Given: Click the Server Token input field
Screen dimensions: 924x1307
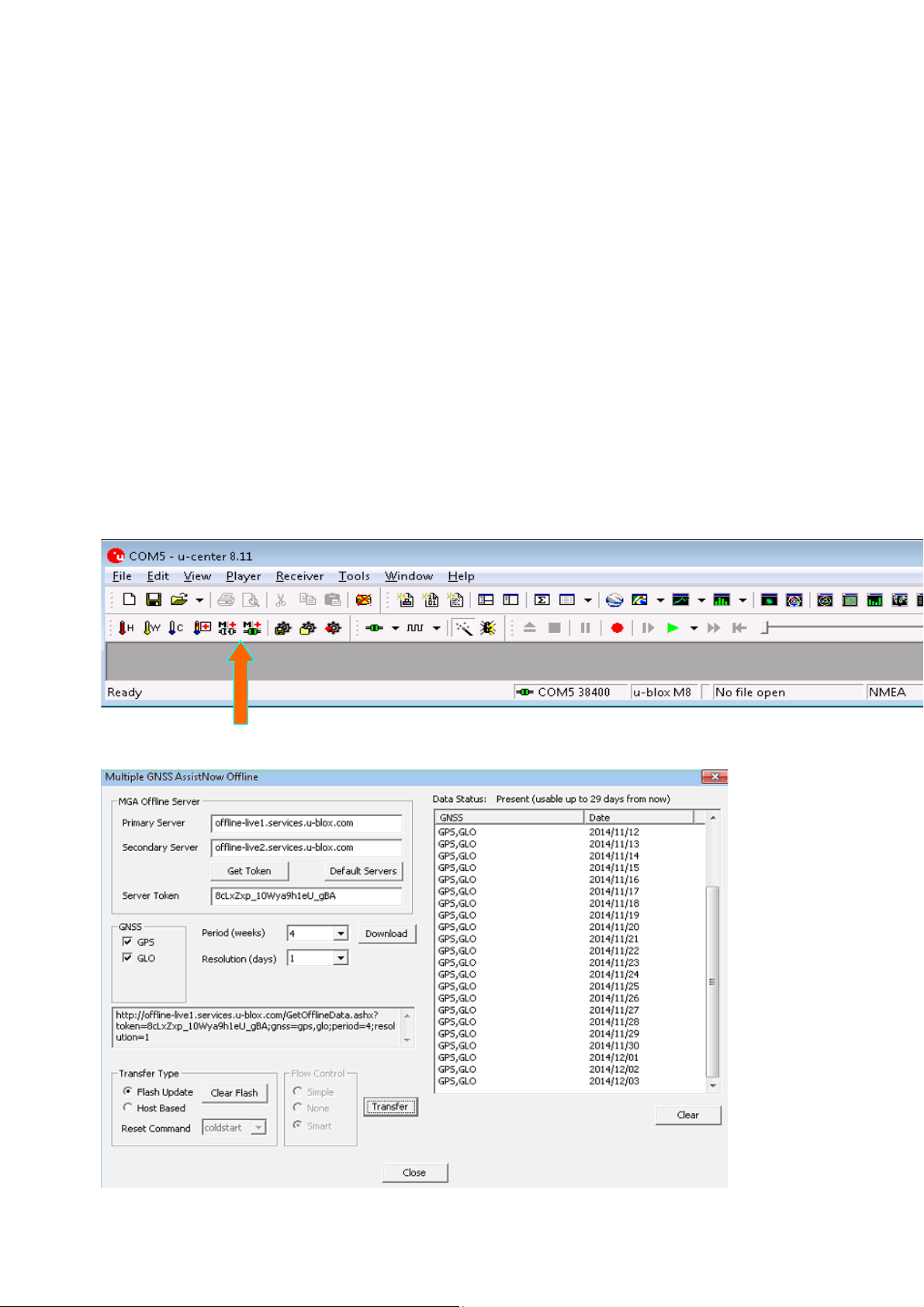Looking at the screenshot, I should (x=306, y=896).
